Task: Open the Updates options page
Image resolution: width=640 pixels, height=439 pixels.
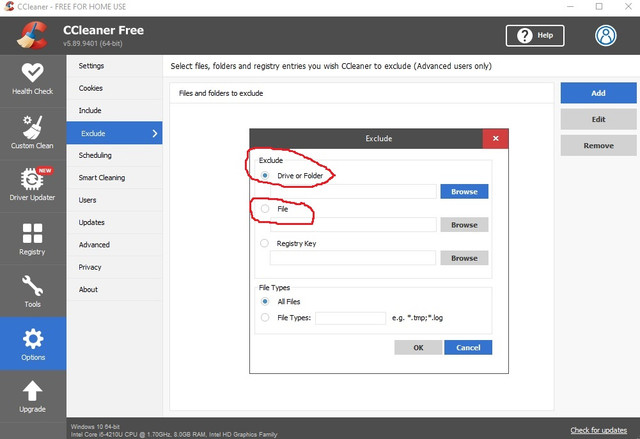Action: point(114,222)
